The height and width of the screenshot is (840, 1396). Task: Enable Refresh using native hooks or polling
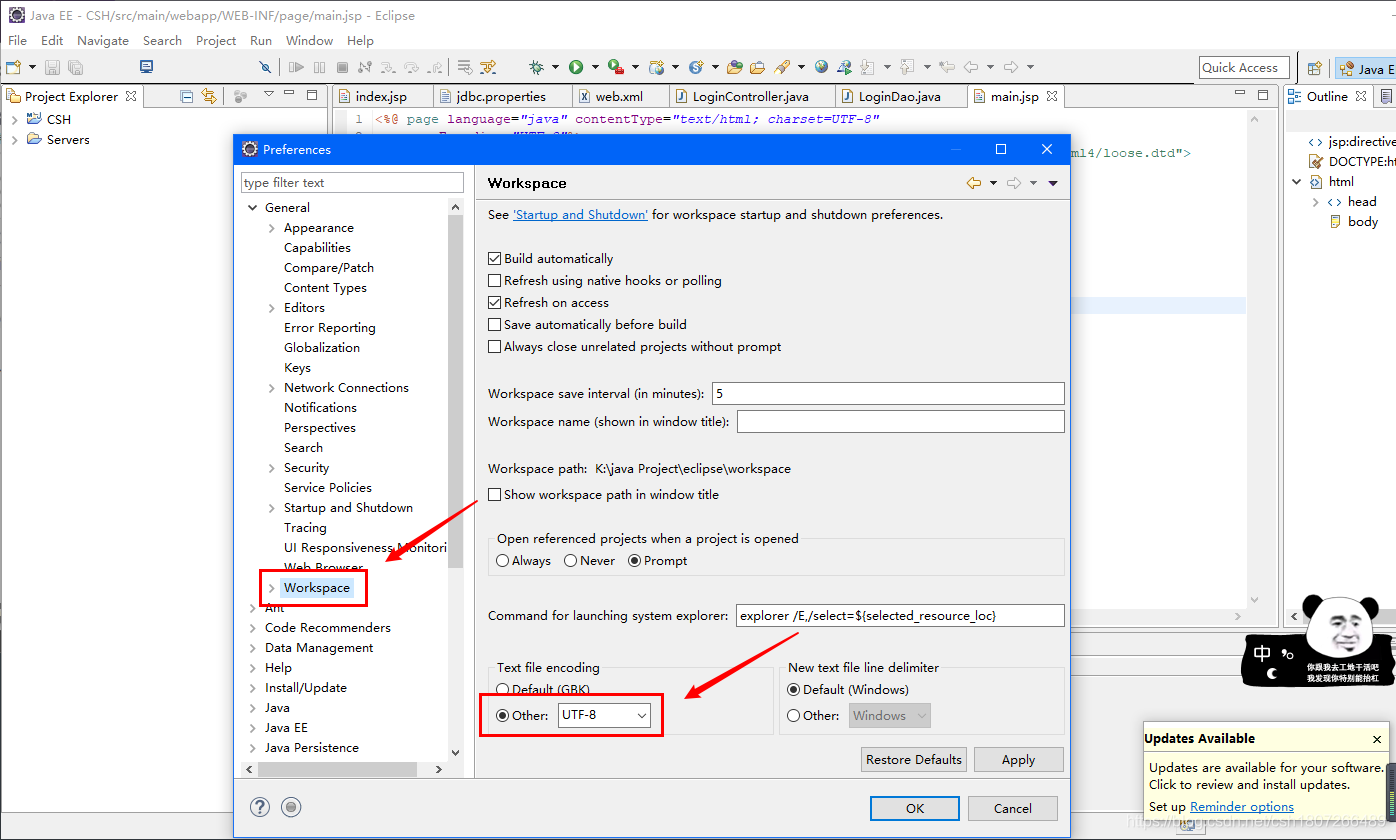(494, 280)
